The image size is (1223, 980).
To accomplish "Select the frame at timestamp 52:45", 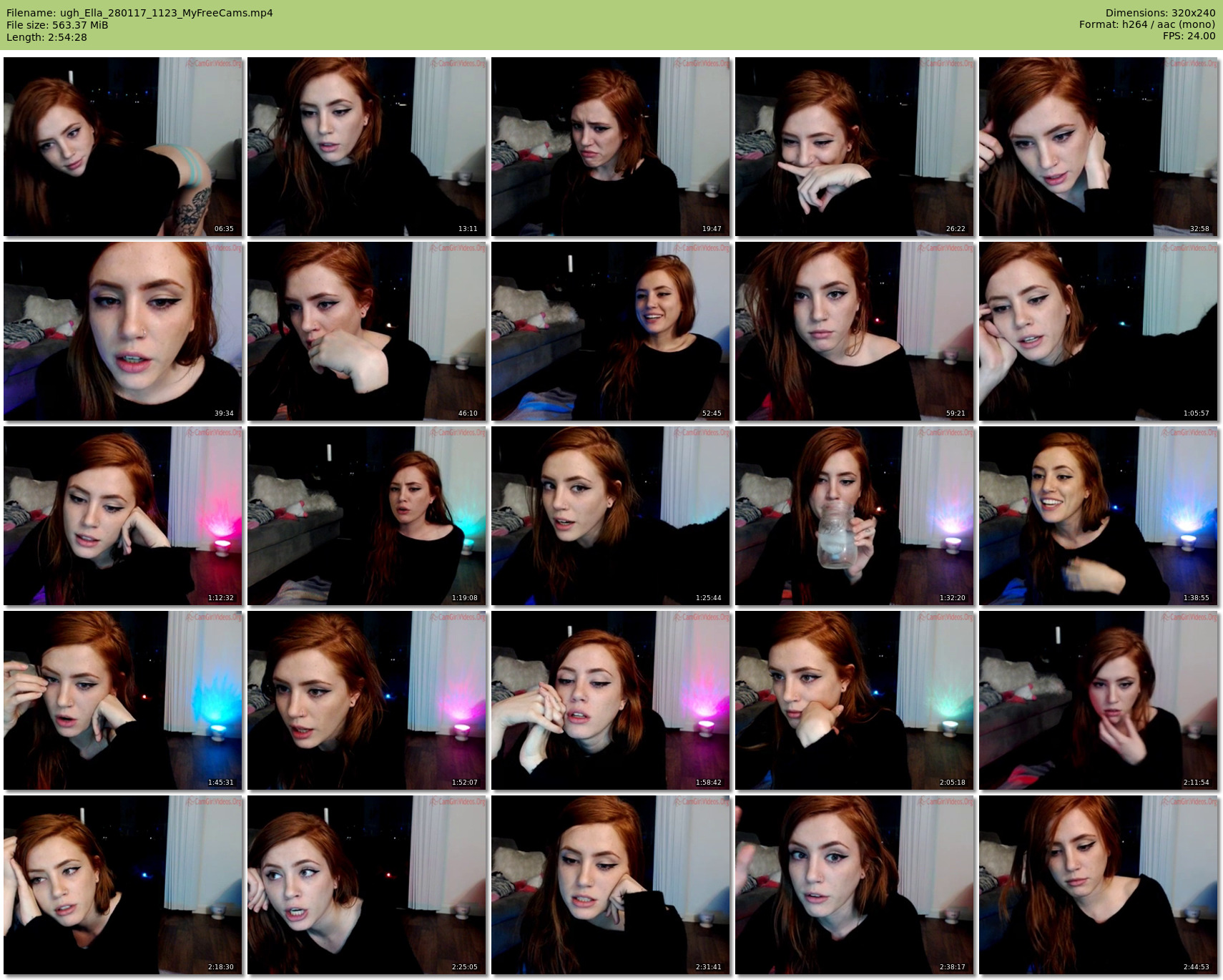I will coord(611,331).
